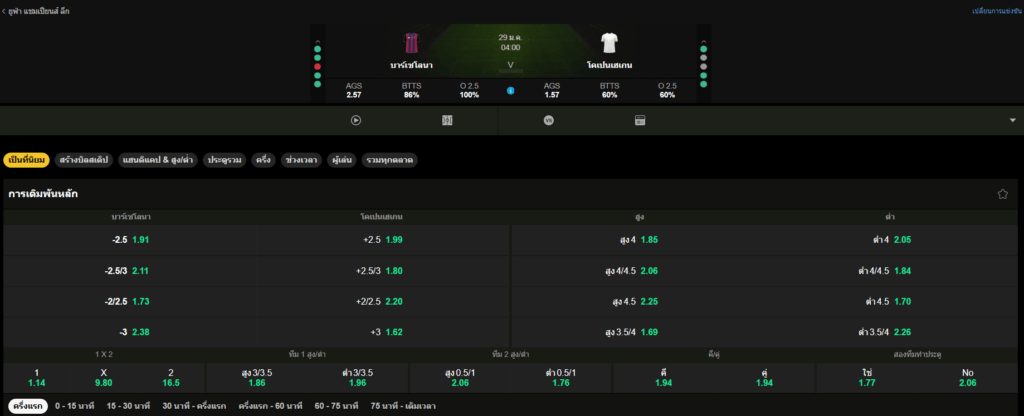The width and height of the screenshot is (1024, 416).
Task: Open the VS head-to-head icon
Action: pyautogui.click(x=549, y=120)
